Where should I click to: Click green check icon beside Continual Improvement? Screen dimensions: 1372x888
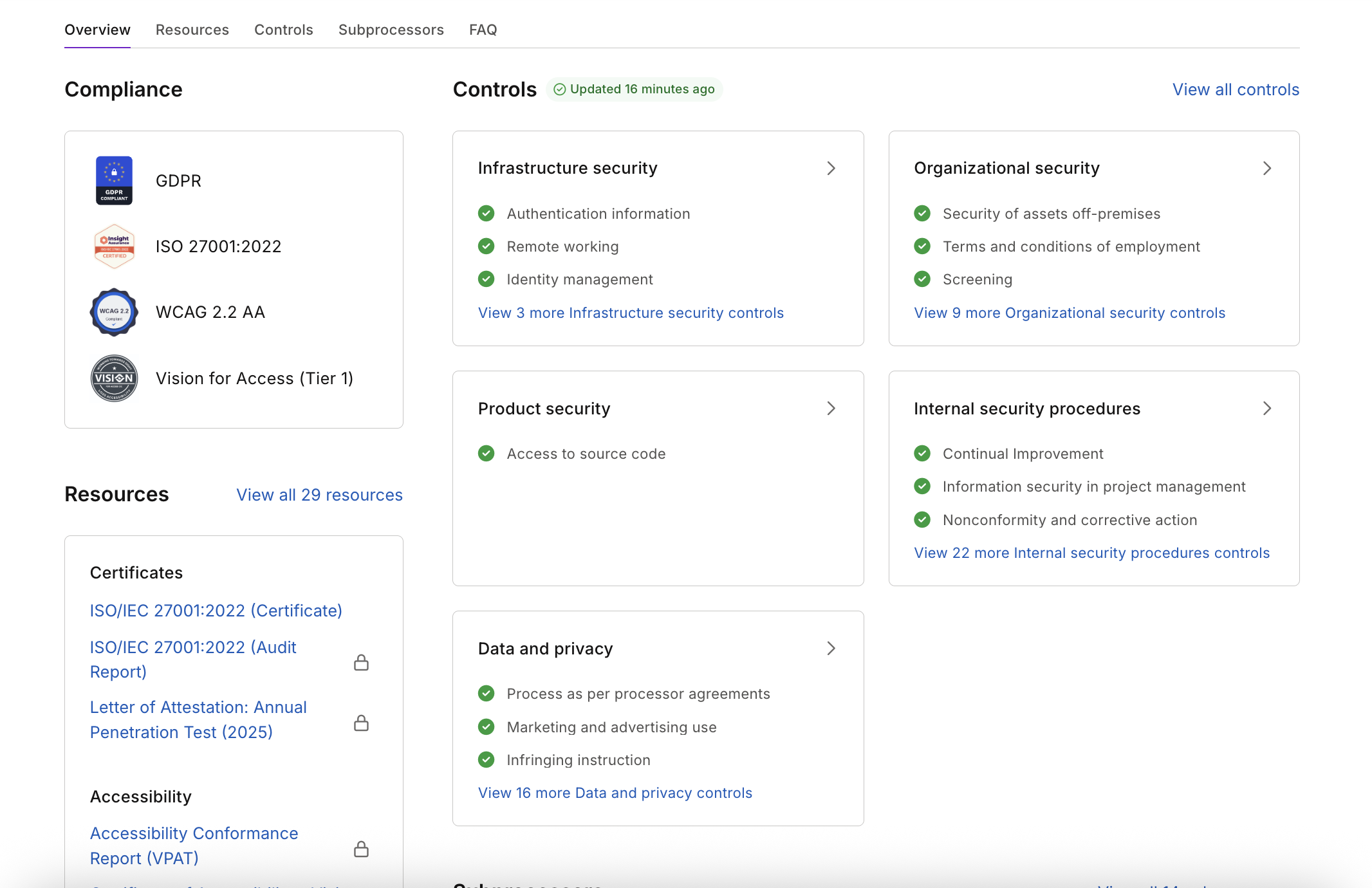click(922, 454)
